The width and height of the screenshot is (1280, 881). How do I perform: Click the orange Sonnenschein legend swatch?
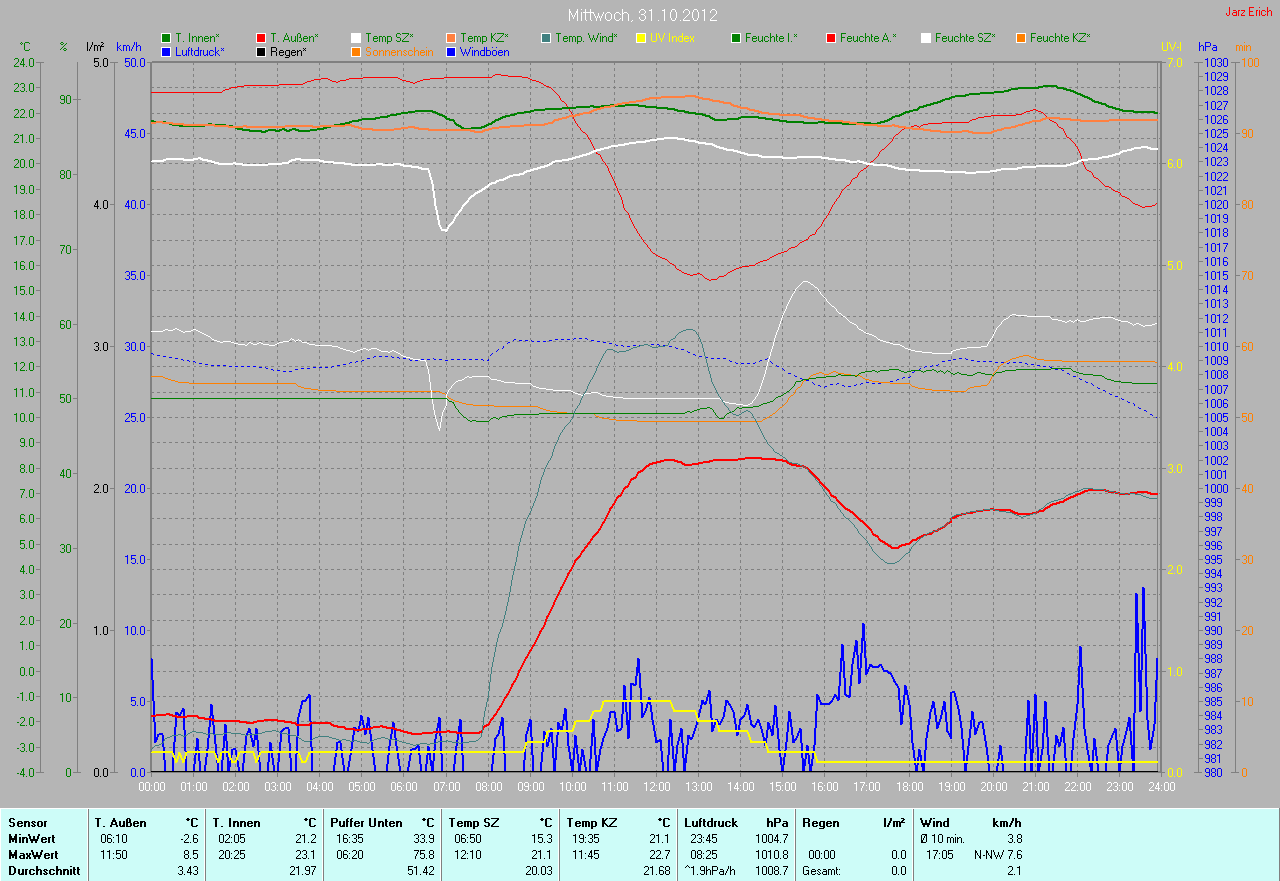356,51
